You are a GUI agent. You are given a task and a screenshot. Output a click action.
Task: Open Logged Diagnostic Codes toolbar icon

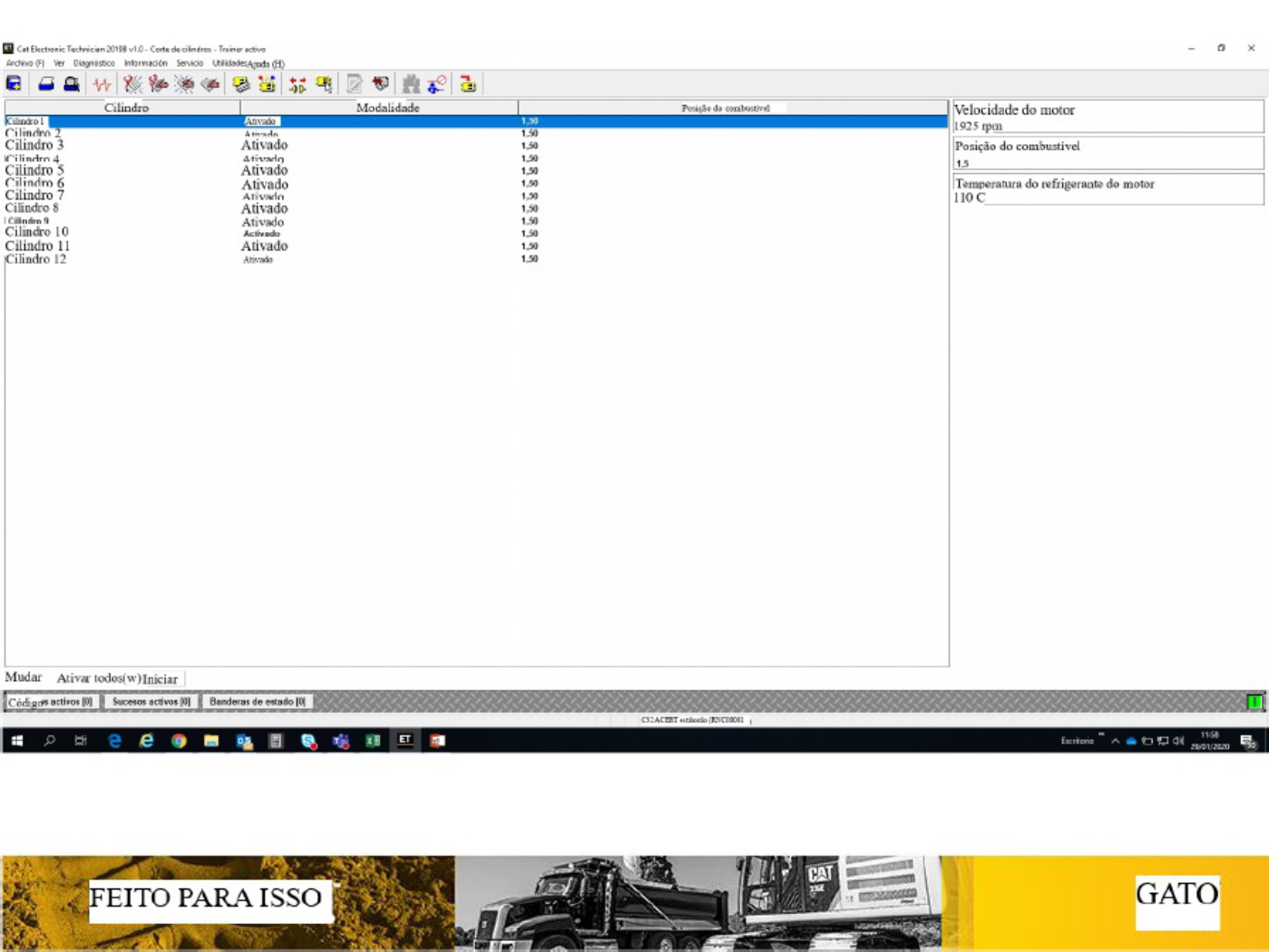tap(159, 84)
